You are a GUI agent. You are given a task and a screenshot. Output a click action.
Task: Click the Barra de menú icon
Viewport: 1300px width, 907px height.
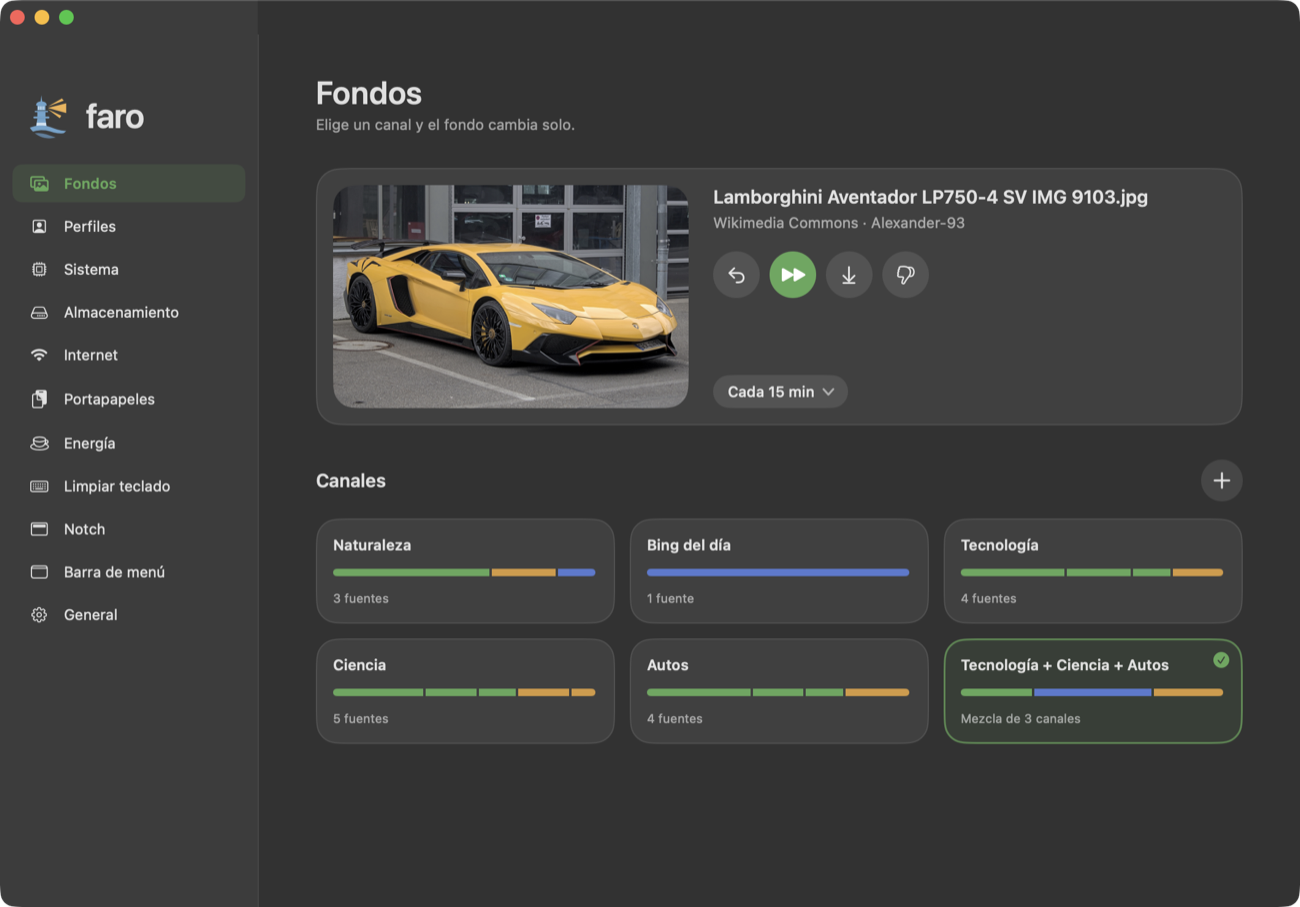[39, 572]
